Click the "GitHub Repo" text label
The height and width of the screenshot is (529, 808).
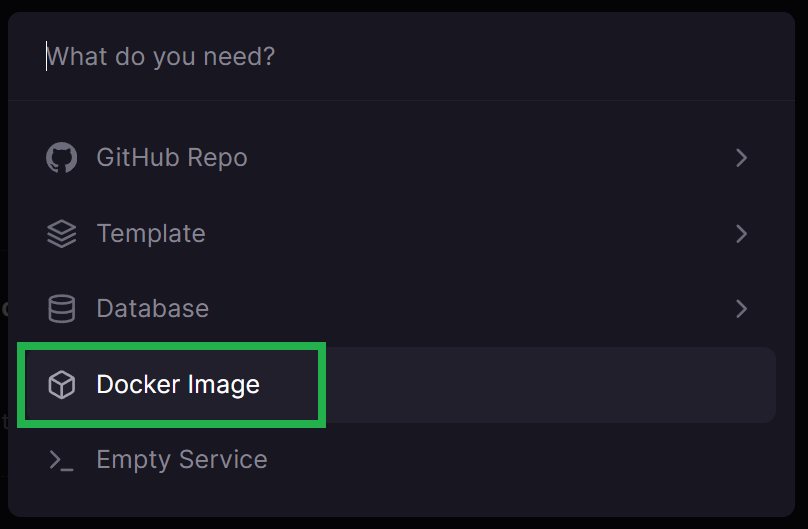[x=172, y=158]
